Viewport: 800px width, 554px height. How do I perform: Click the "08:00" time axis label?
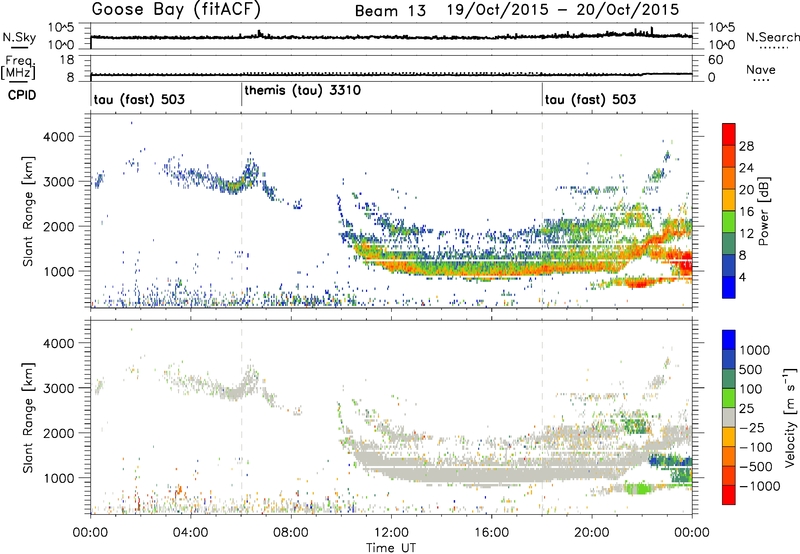[291, 533]
